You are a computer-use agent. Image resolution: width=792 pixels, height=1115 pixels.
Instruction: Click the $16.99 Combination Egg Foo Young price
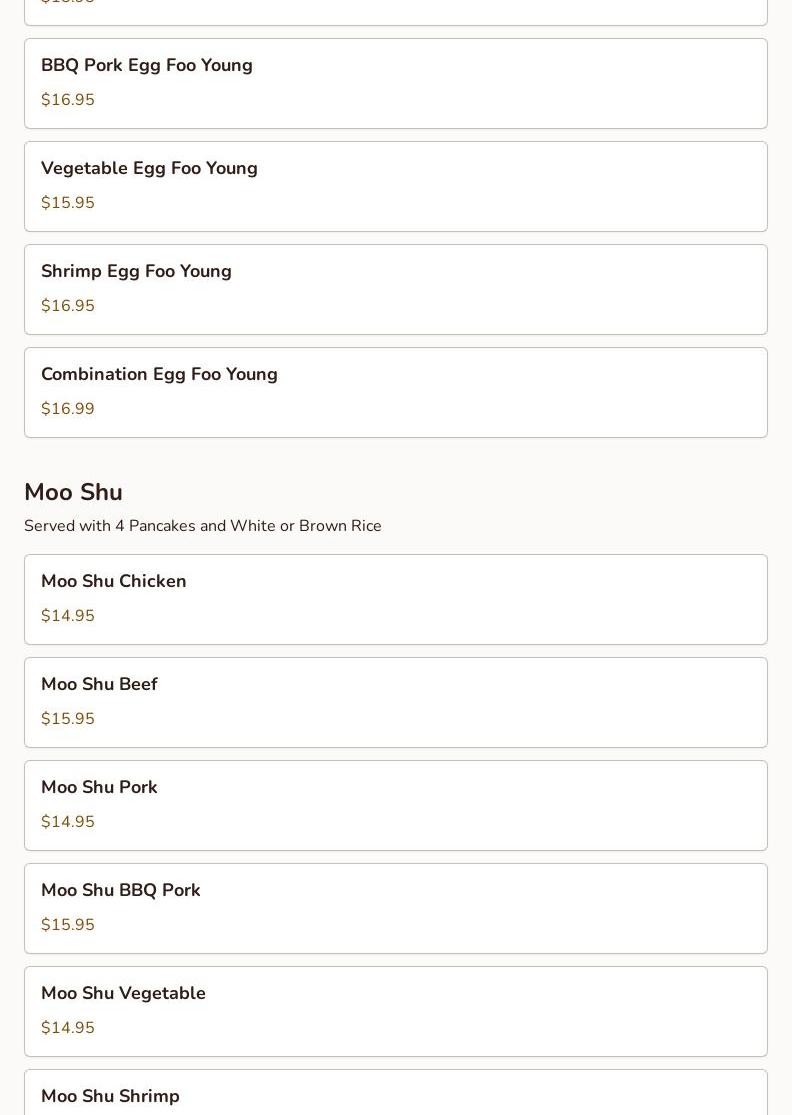[68, 409]
